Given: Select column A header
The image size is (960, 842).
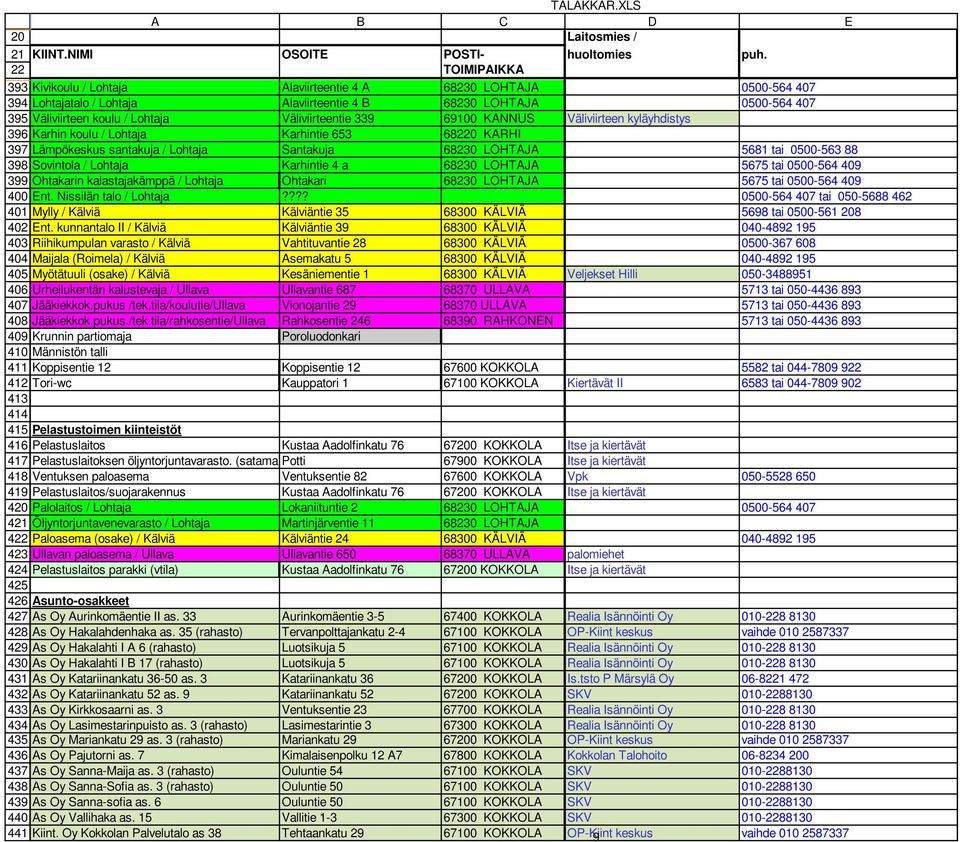Looking at the screenshot, I should [155, 21].
